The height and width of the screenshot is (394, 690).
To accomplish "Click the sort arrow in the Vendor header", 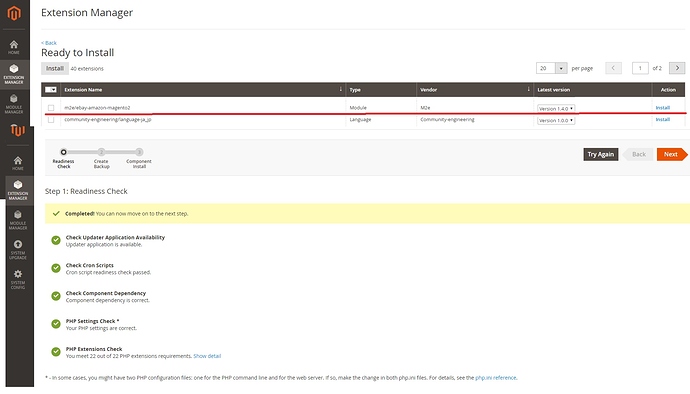I will (529, 89).
